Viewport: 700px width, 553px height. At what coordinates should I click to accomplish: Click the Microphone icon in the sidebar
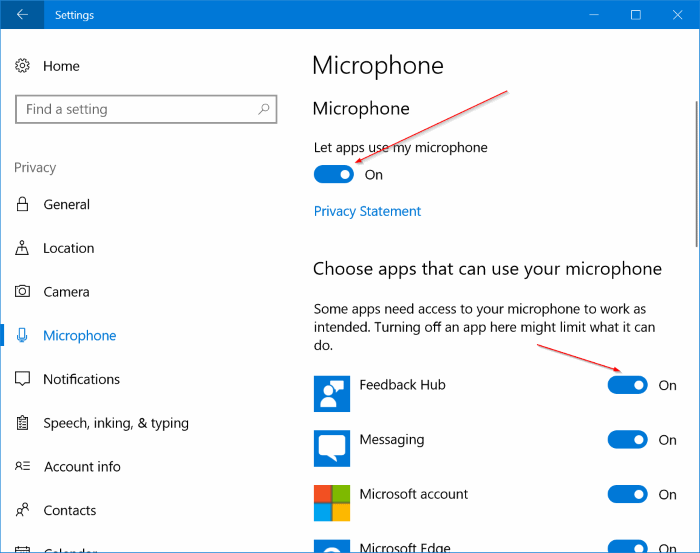22,335
